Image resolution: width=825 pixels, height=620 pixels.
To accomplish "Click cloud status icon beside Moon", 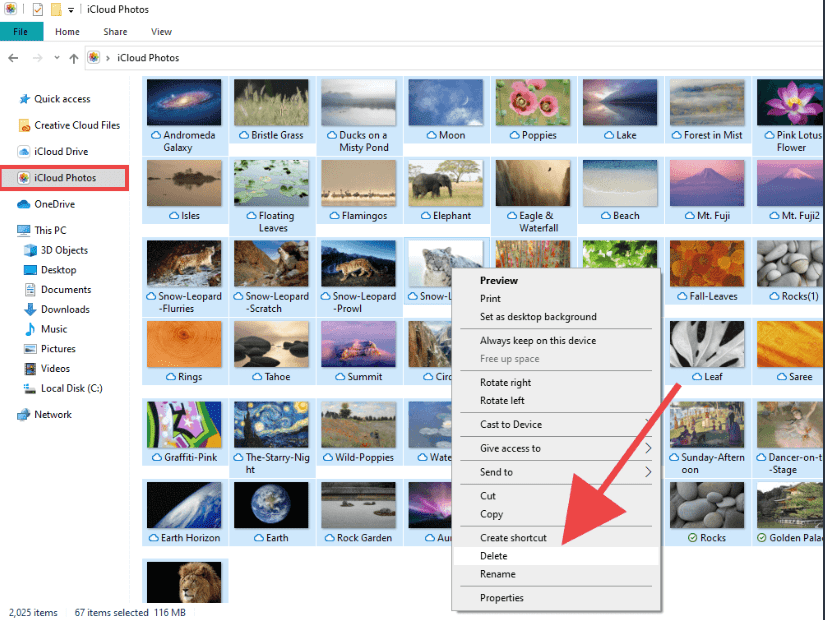I will tap(431, 135).
